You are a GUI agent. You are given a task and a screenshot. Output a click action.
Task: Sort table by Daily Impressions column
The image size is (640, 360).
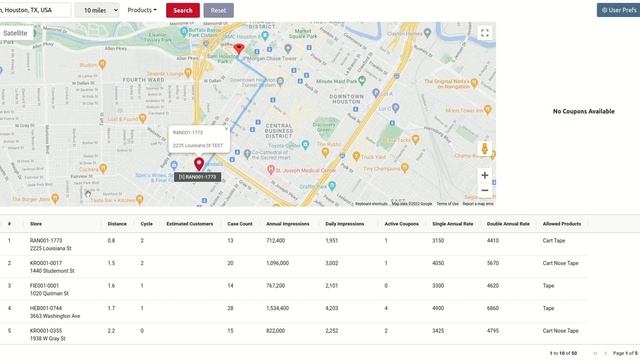coord(344,224)
